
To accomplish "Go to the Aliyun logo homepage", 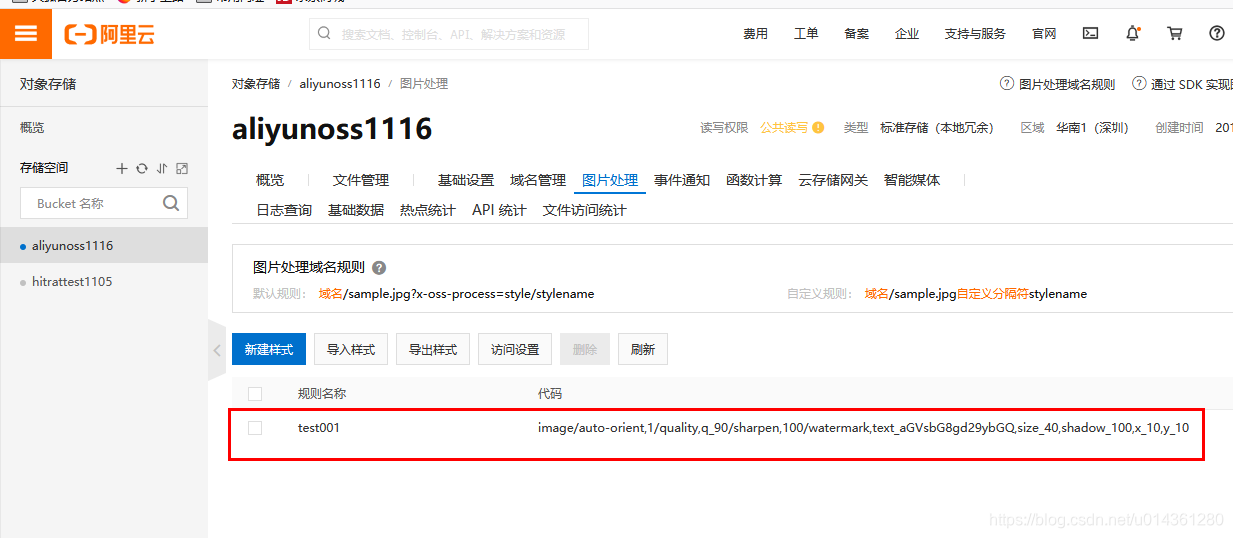I will pos(110,35).
